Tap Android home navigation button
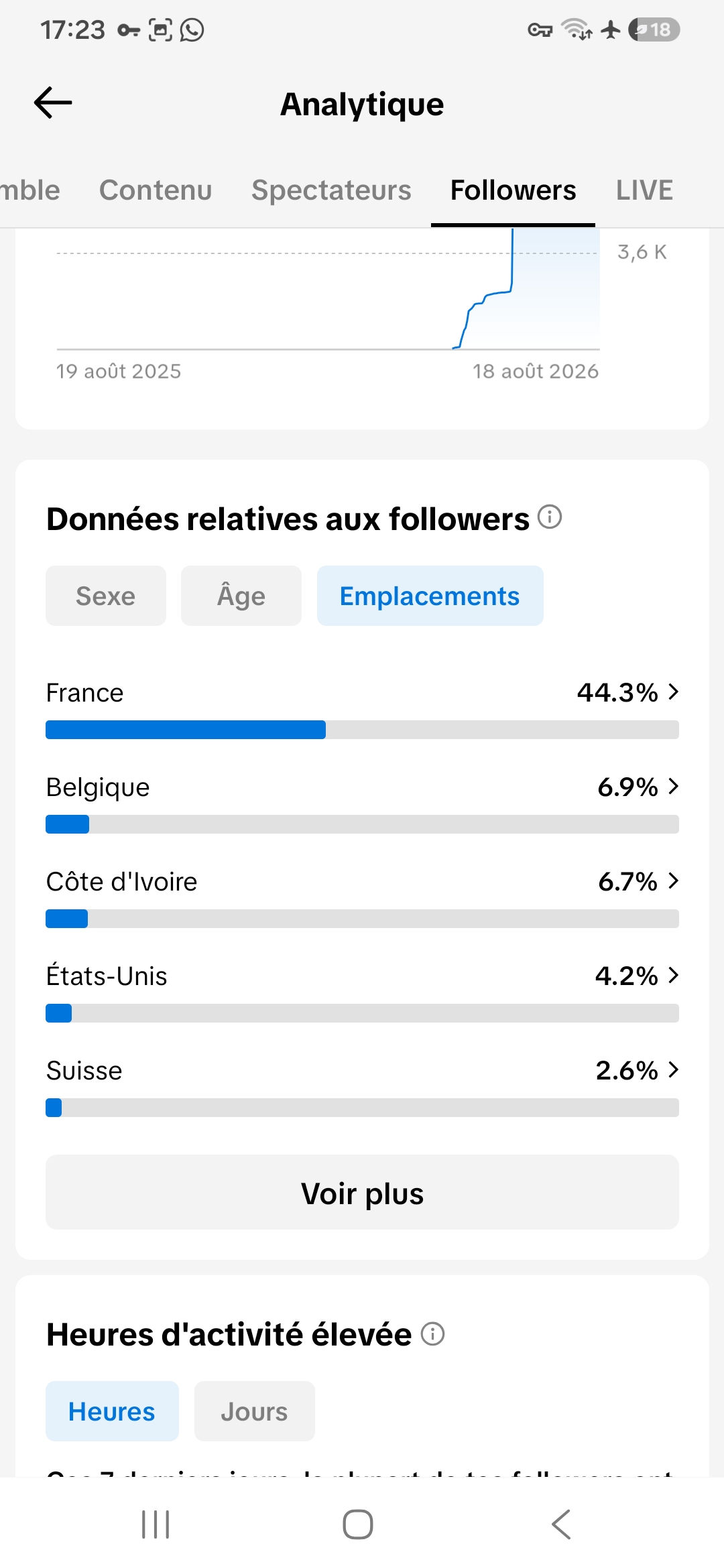 358,1524
